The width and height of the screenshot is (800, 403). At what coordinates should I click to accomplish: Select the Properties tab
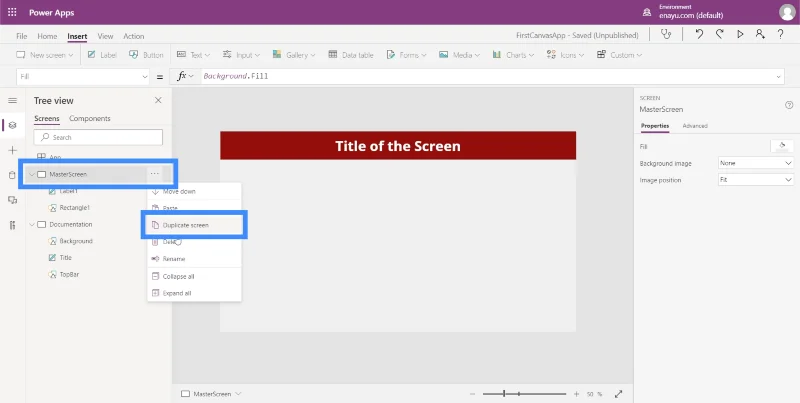coord(655,125)
